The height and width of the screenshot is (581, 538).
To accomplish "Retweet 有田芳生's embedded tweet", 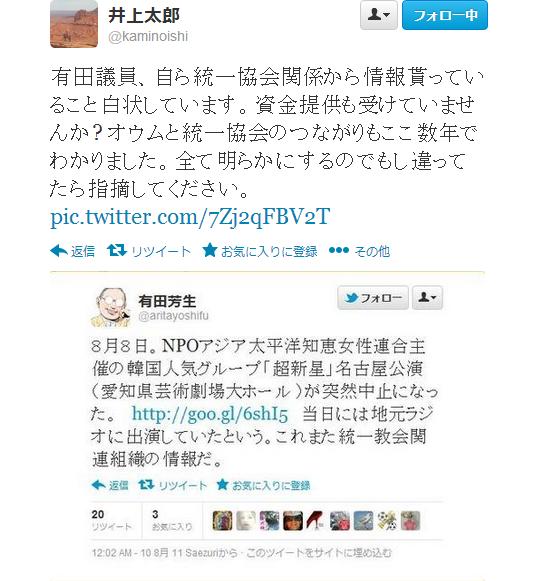I will pos(172,485).
